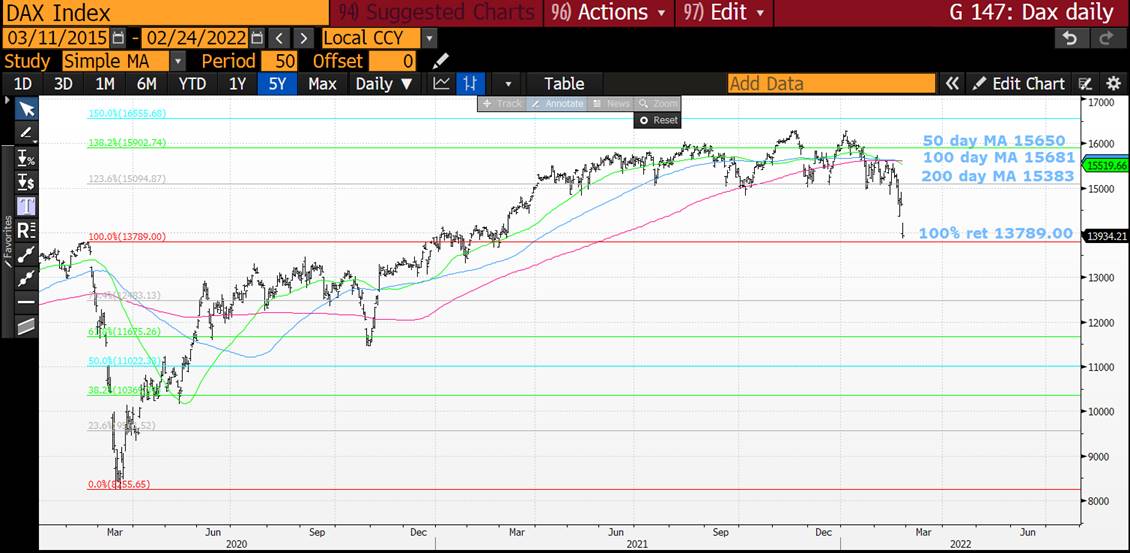This screenshot has width=1130, height=553.
Task: Click Track button on chart toolbar
Action: pos(502,104)
